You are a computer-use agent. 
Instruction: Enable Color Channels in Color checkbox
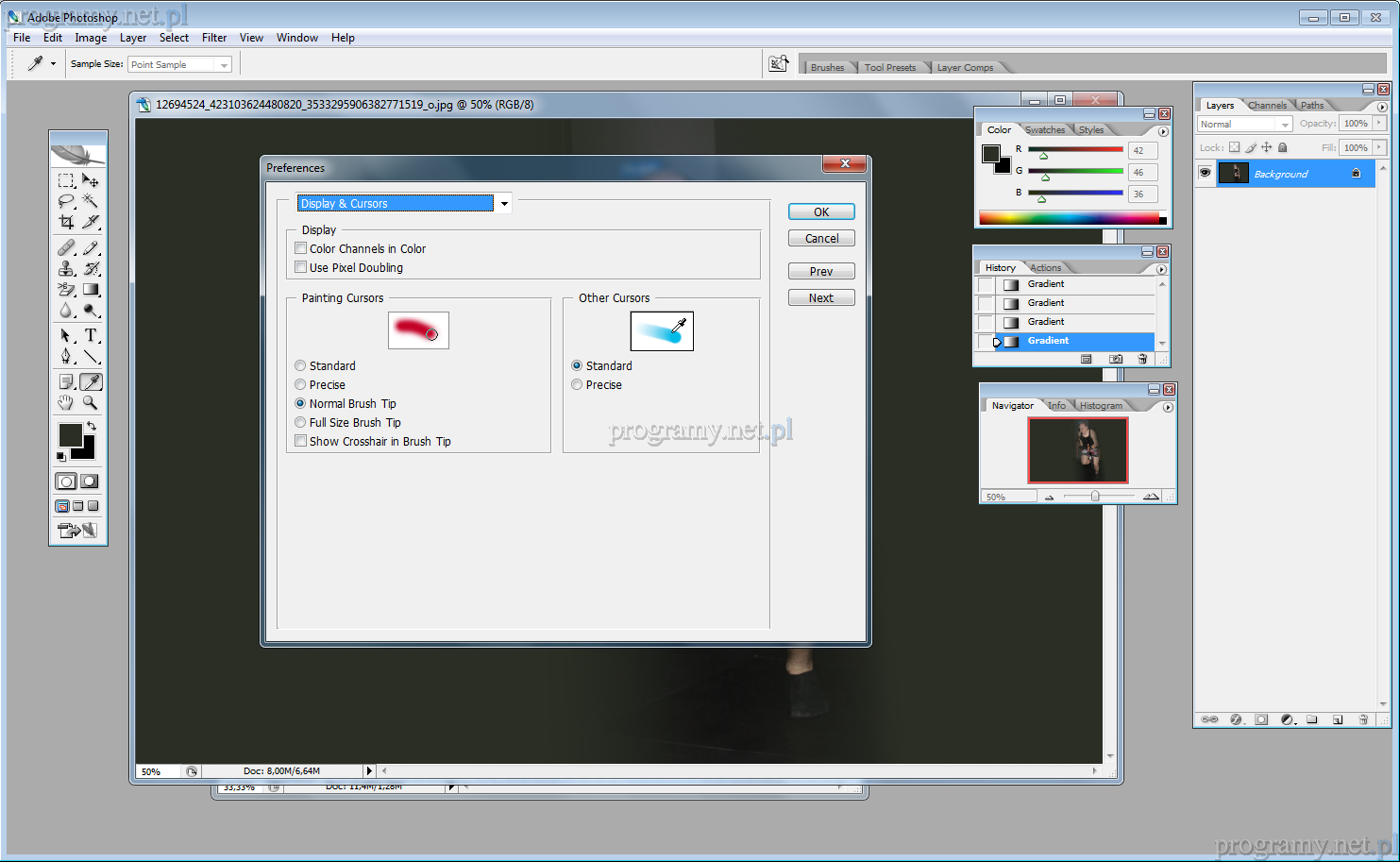(x=301, y=248)
